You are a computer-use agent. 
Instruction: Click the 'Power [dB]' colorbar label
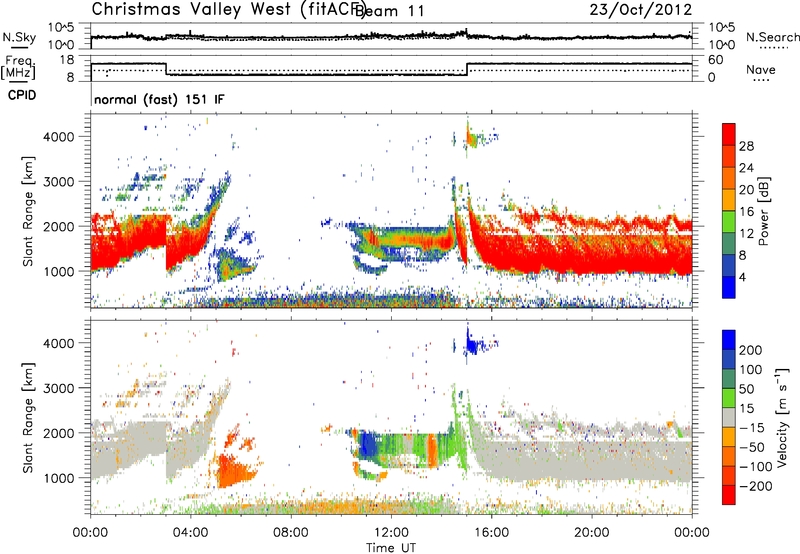(763, 211)
